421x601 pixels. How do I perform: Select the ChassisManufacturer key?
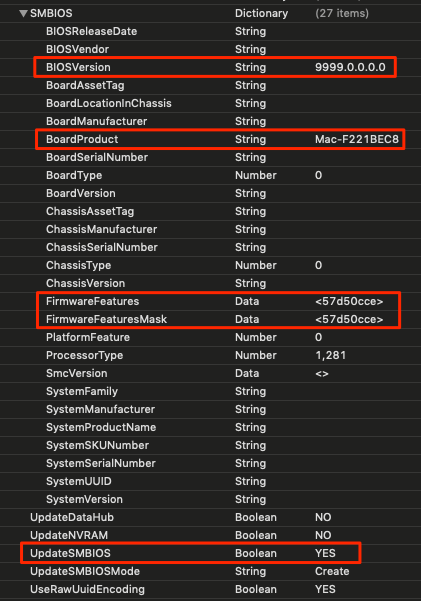(102, 230)
